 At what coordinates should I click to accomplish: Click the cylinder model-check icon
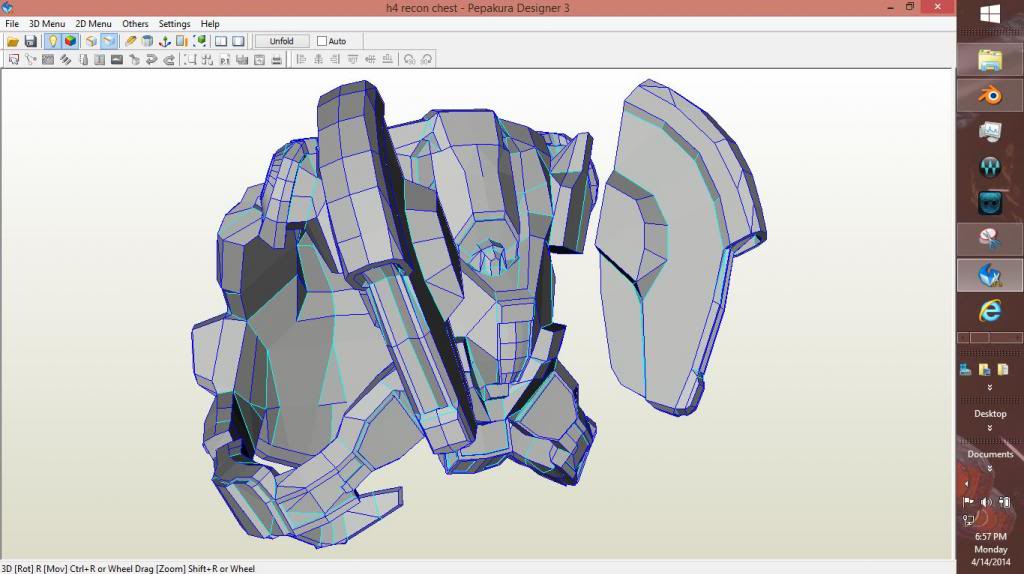(x=148, y=41)
